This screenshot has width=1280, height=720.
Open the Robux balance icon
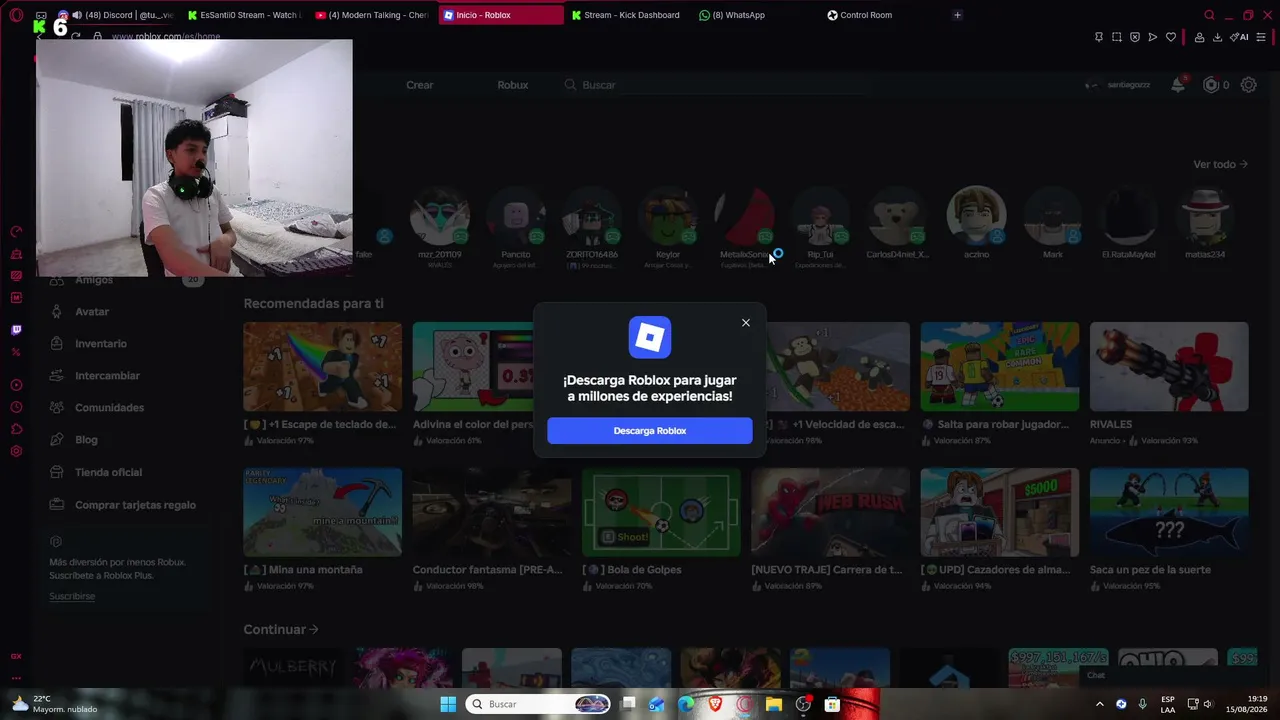pos(1211,85)
